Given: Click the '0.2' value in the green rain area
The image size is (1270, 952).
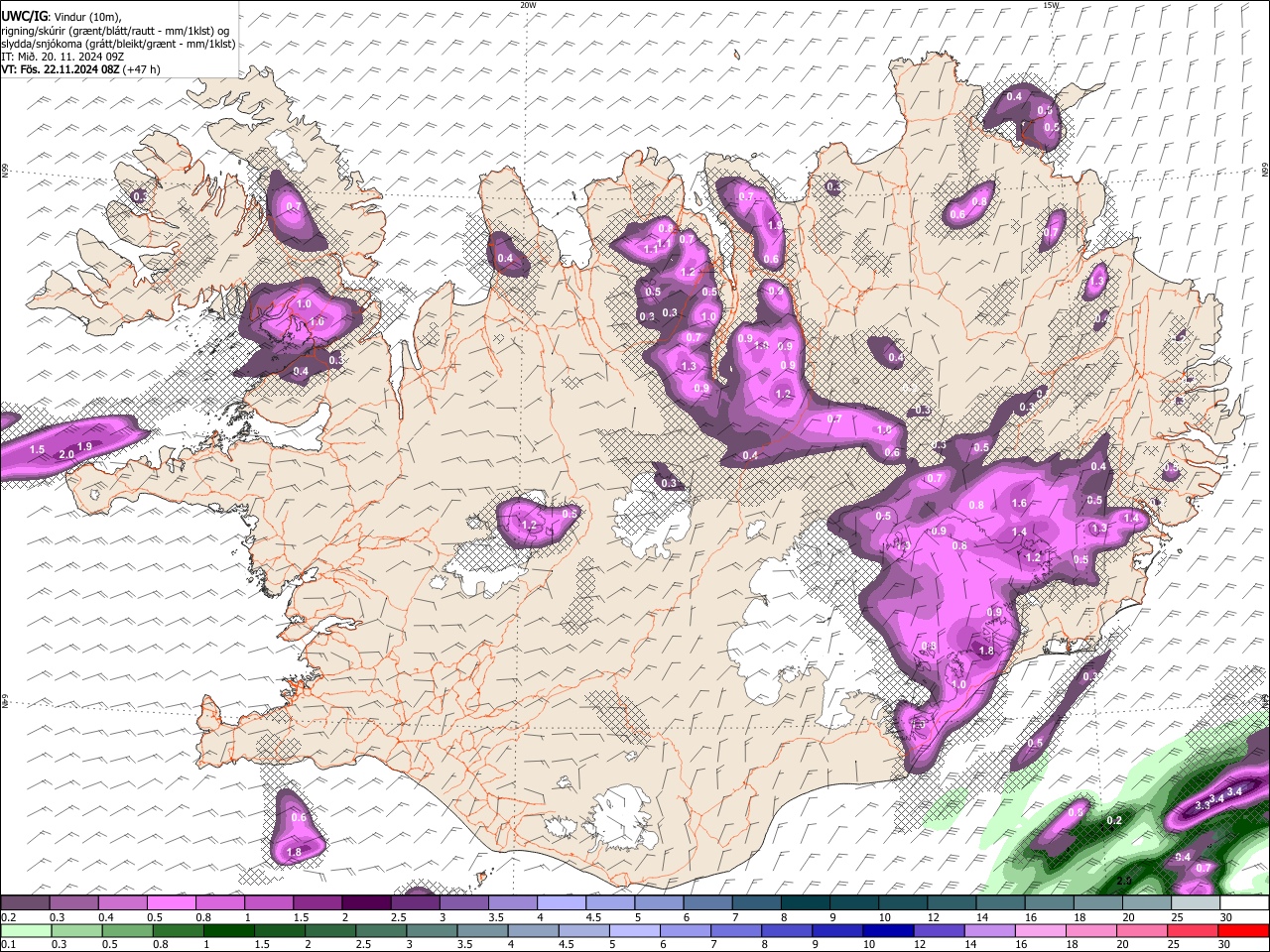Looking at the screenshot, I should (x=1114, y=820).
